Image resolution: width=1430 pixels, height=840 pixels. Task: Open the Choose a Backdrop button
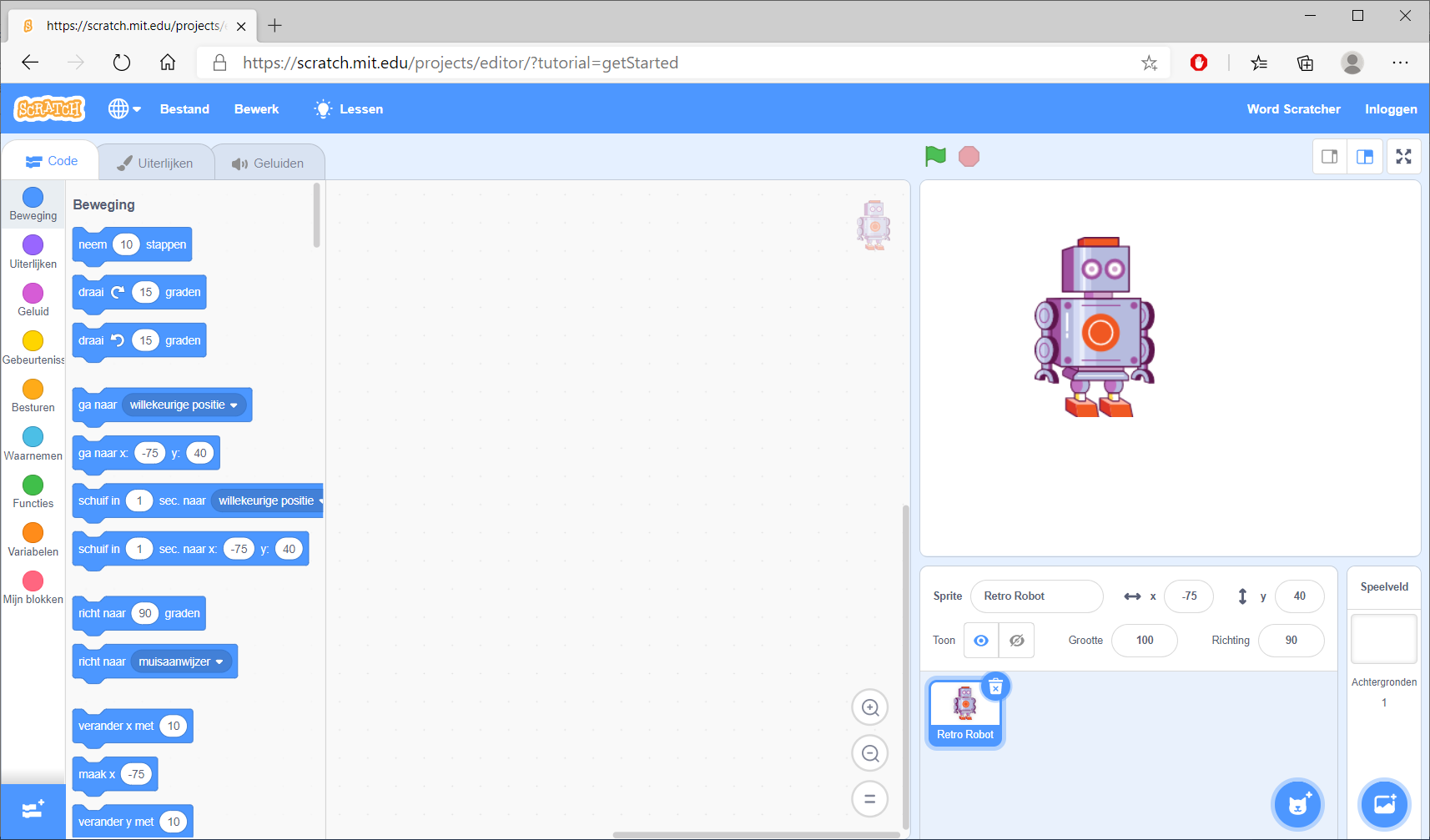pos(1385,804)
